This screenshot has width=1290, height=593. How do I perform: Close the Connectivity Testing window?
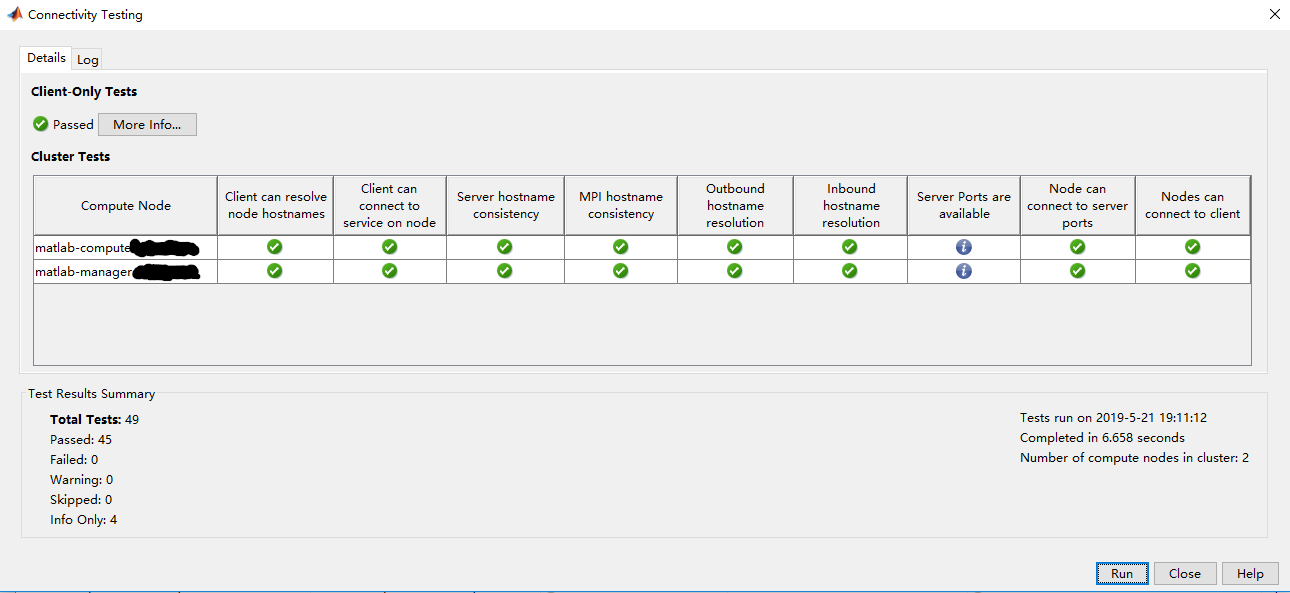[1274, 15]
